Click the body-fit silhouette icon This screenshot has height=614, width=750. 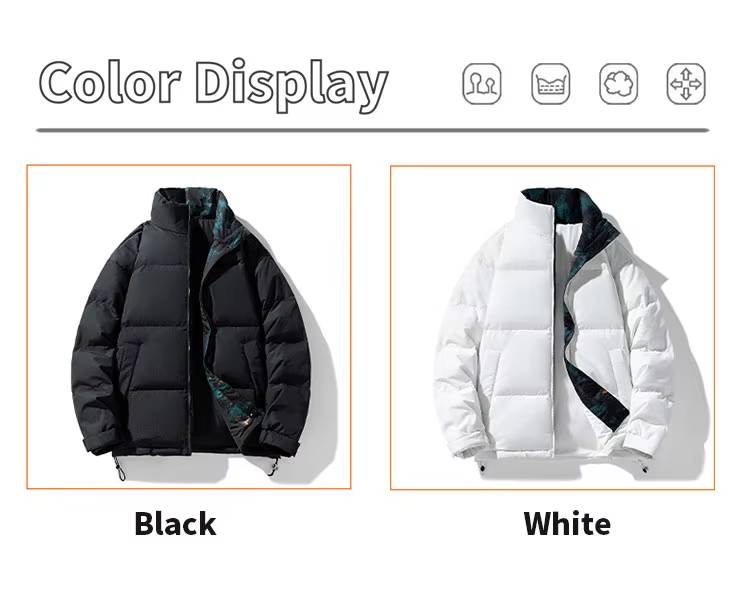click(x=482, y=84)
